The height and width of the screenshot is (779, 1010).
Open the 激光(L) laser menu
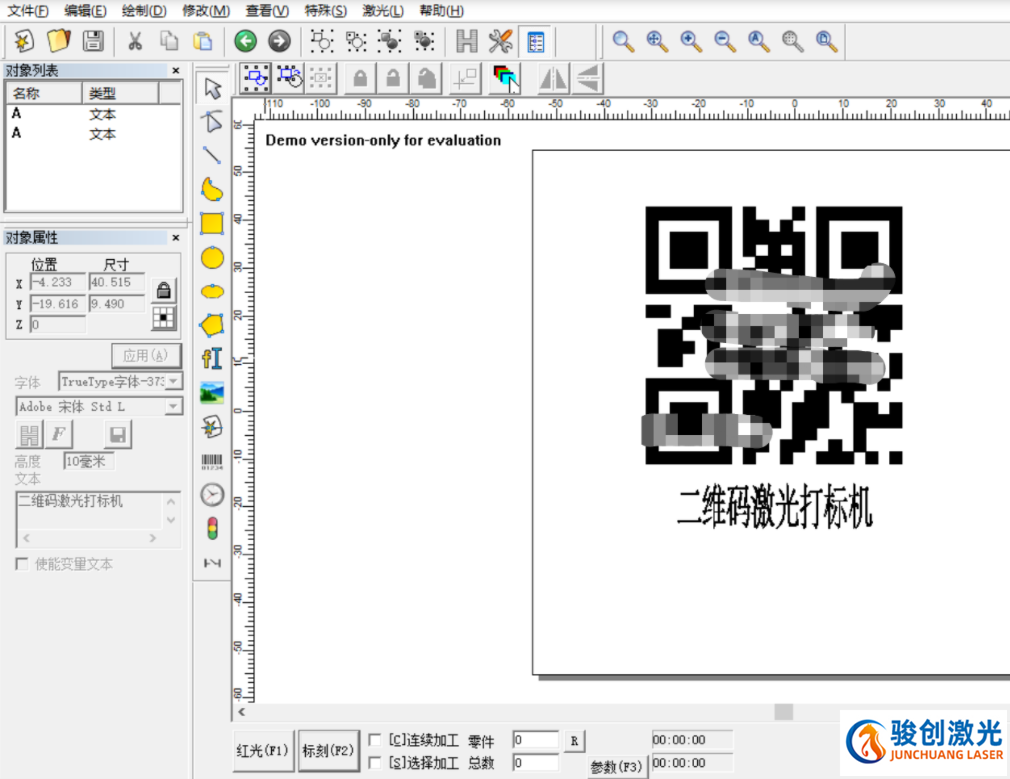pyautogui.click(x=381, y=11)
